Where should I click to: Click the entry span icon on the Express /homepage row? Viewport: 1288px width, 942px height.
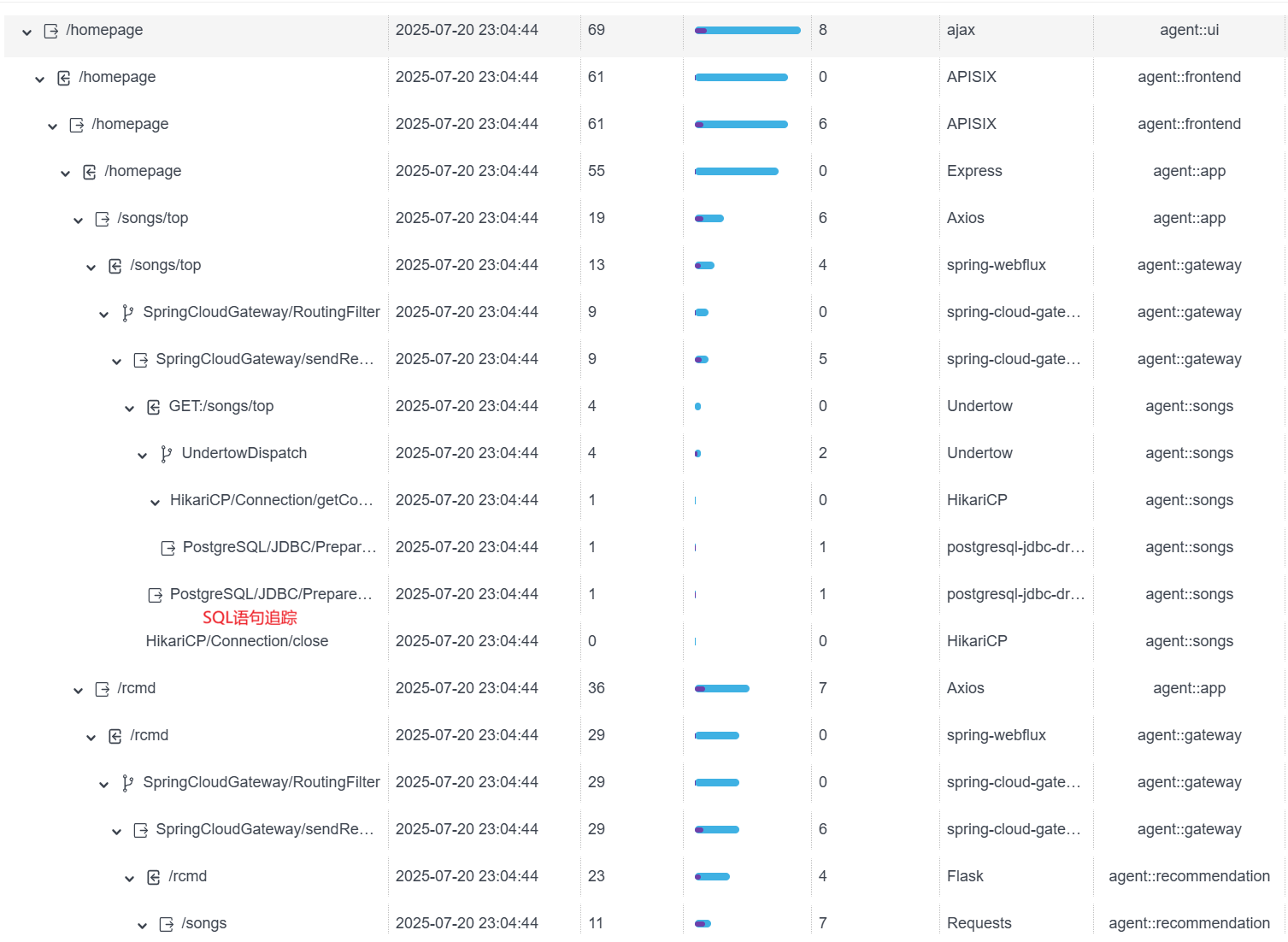90,172
